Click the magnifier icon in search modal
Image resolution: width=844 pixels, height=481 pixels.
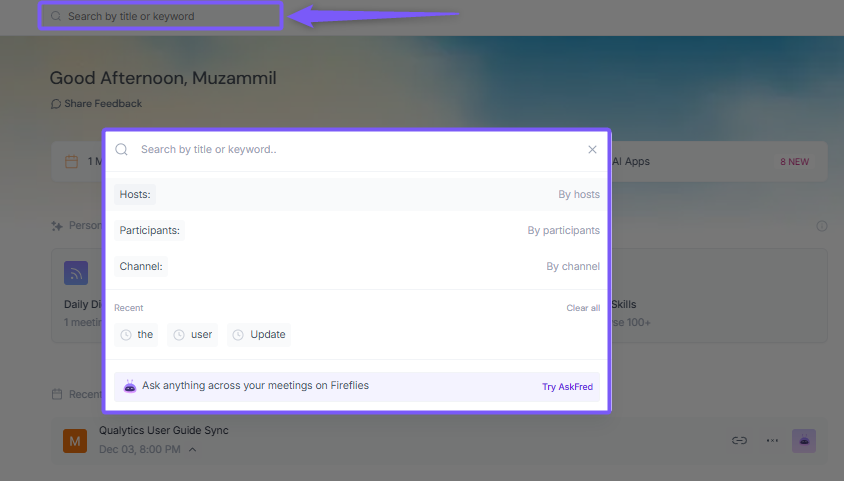122,150
